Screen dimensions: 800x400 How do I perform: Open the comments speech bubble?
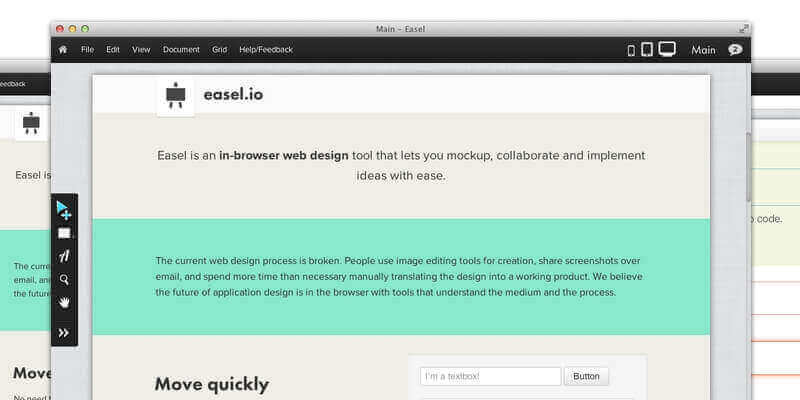tap(736, 49)
